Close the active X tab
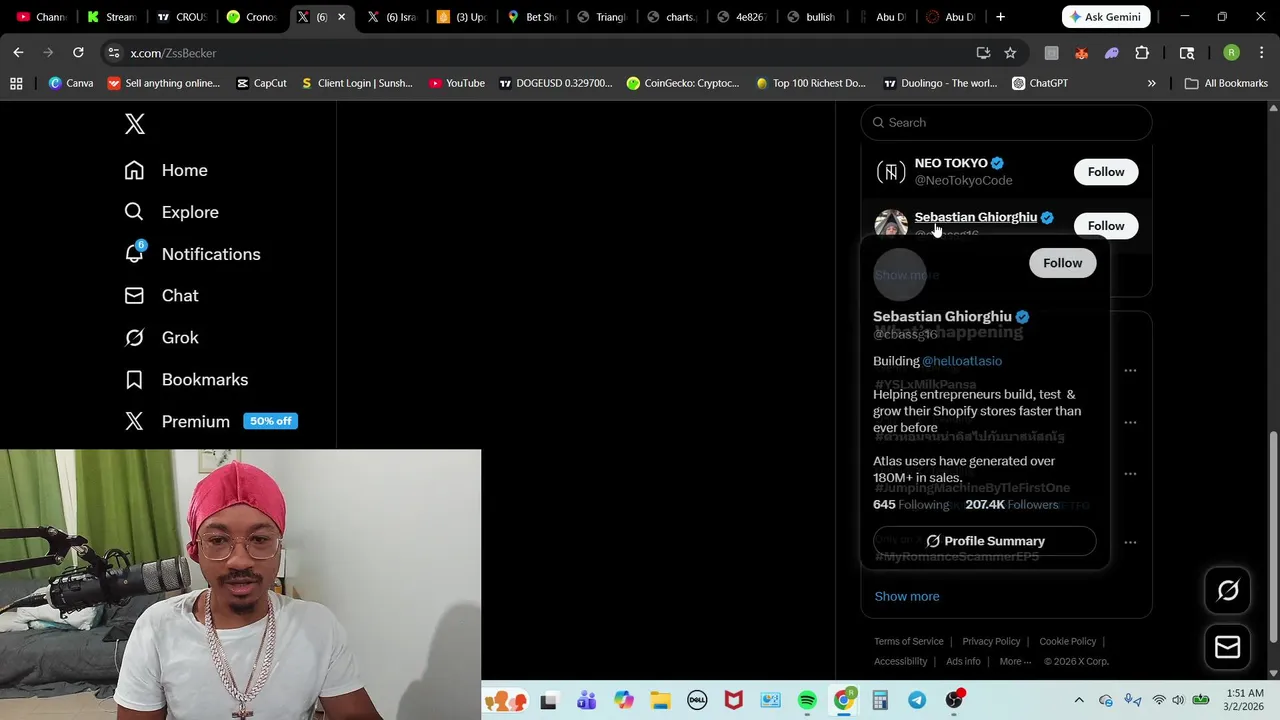The width and height of the screenshot is (1280, 720). [341, 17]
